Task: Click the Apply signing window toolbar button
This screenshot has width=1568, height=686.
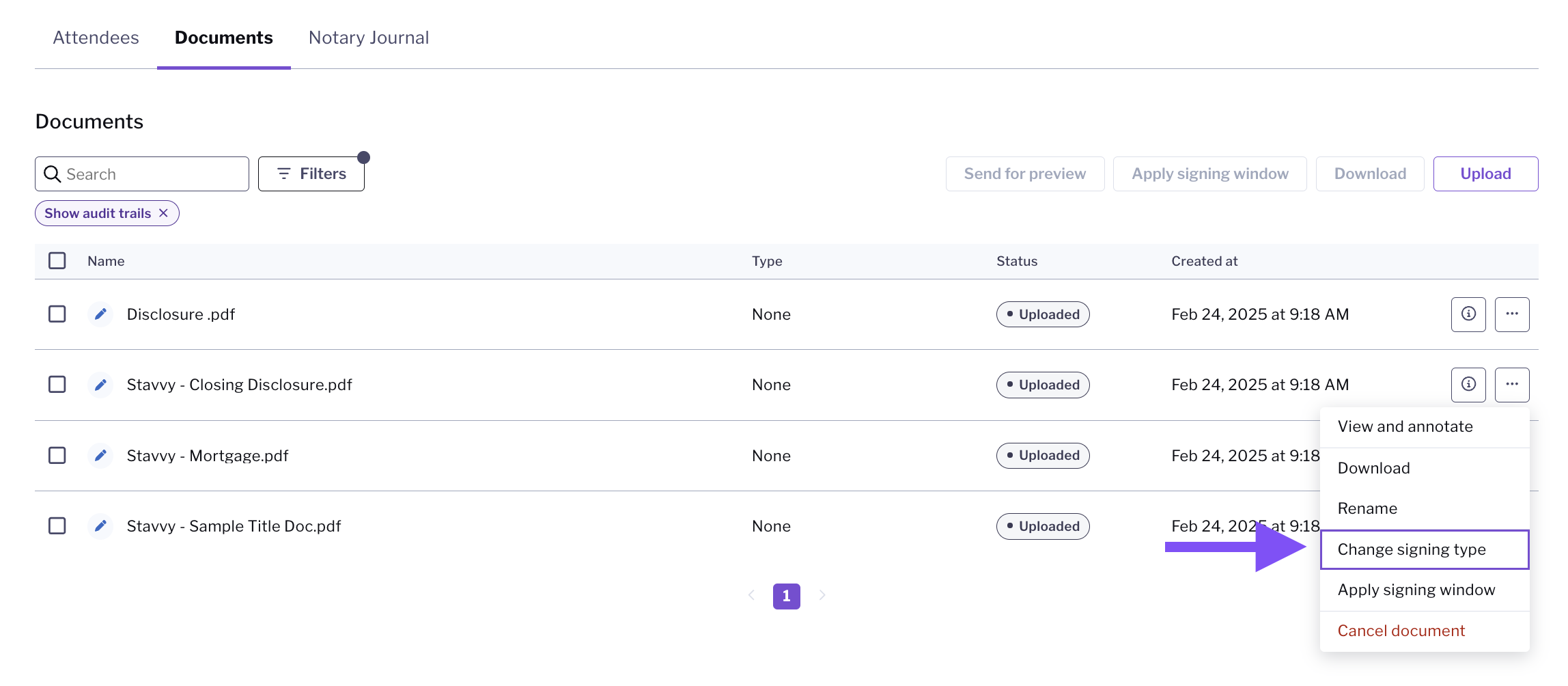Action: pyautogui.click(x=1210, y=174)
